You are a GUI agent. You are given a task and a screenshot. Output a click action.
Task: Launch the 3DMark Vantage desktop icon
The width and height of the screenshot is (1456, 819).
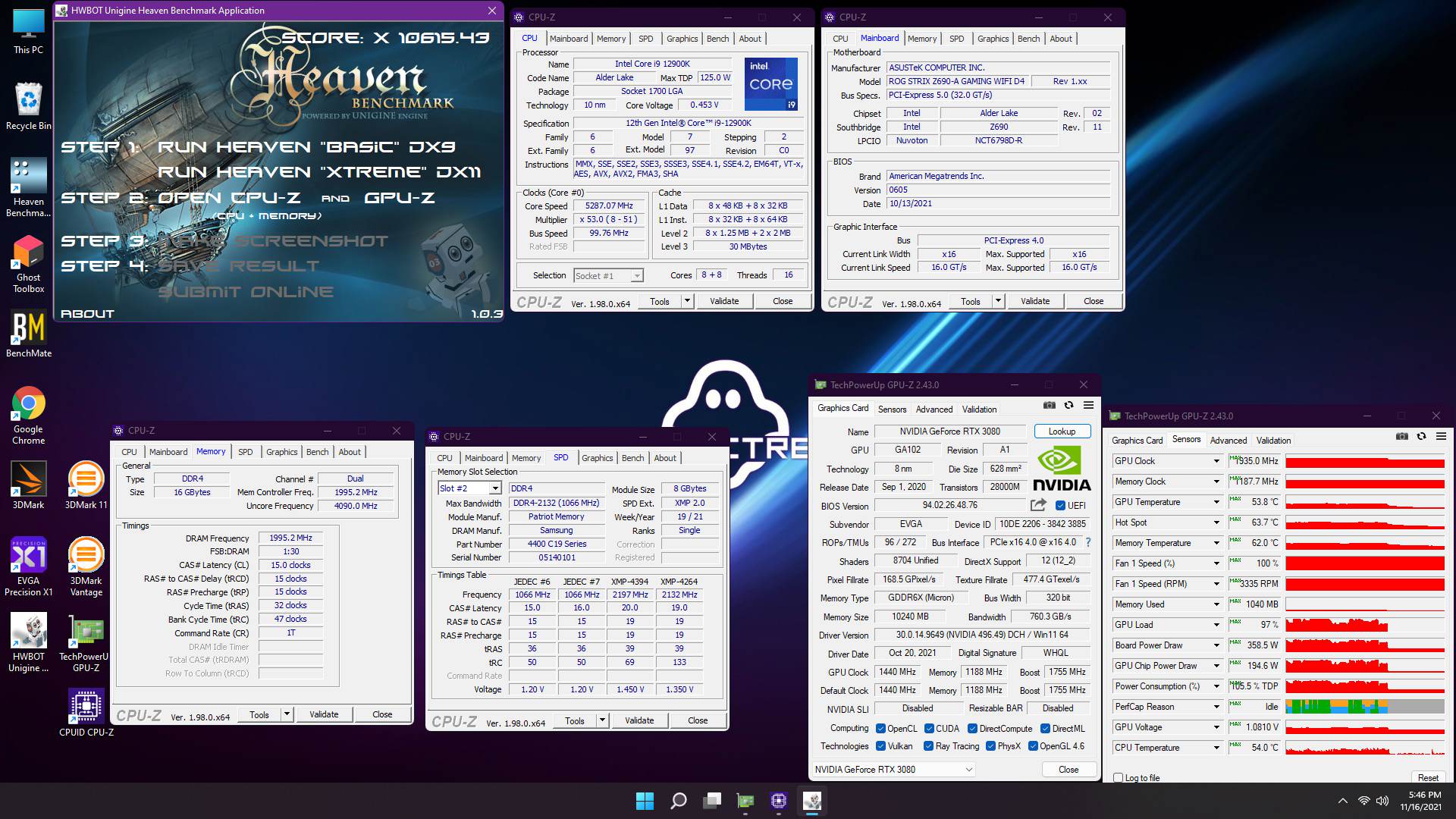point(86,567)
